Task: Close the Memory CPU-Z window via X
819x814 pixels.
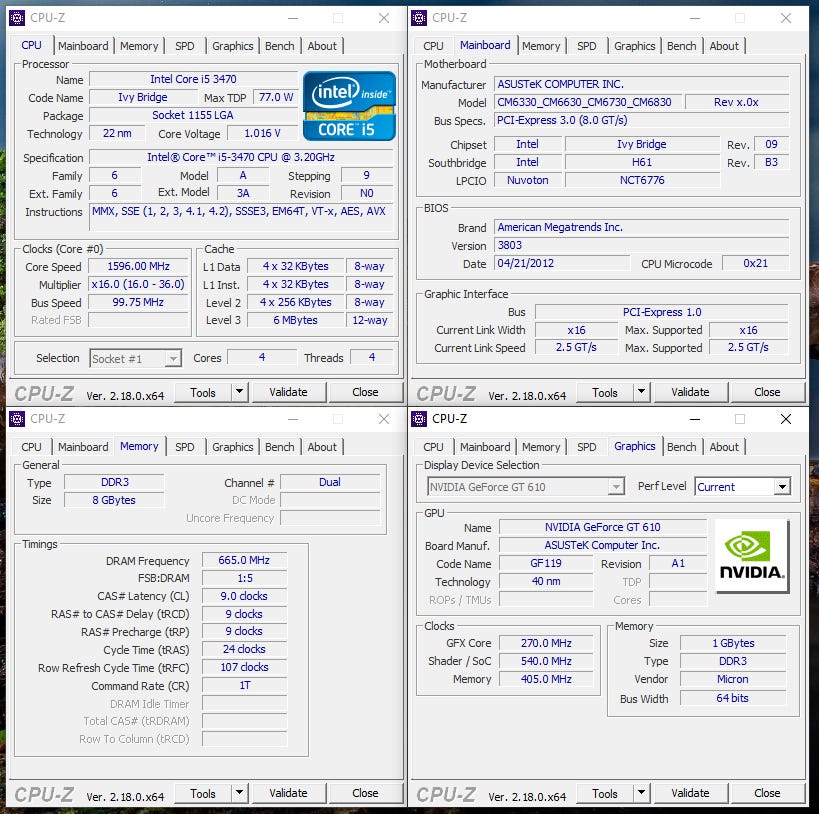Action: point(384,419)
